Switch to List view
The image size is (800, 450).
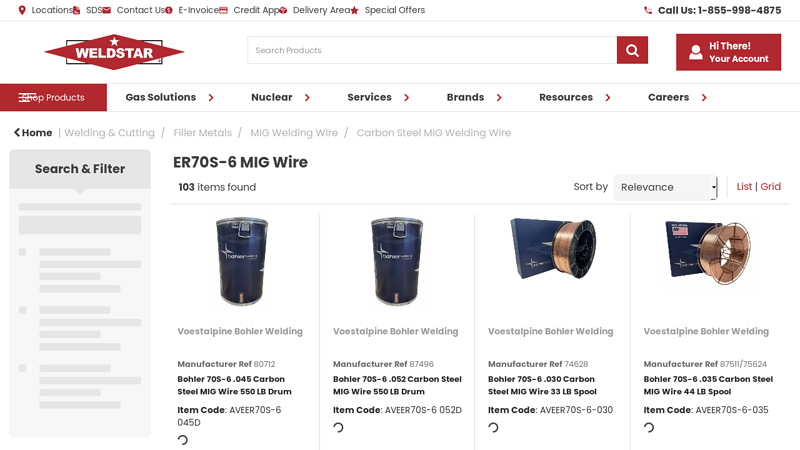coord(744,187)
